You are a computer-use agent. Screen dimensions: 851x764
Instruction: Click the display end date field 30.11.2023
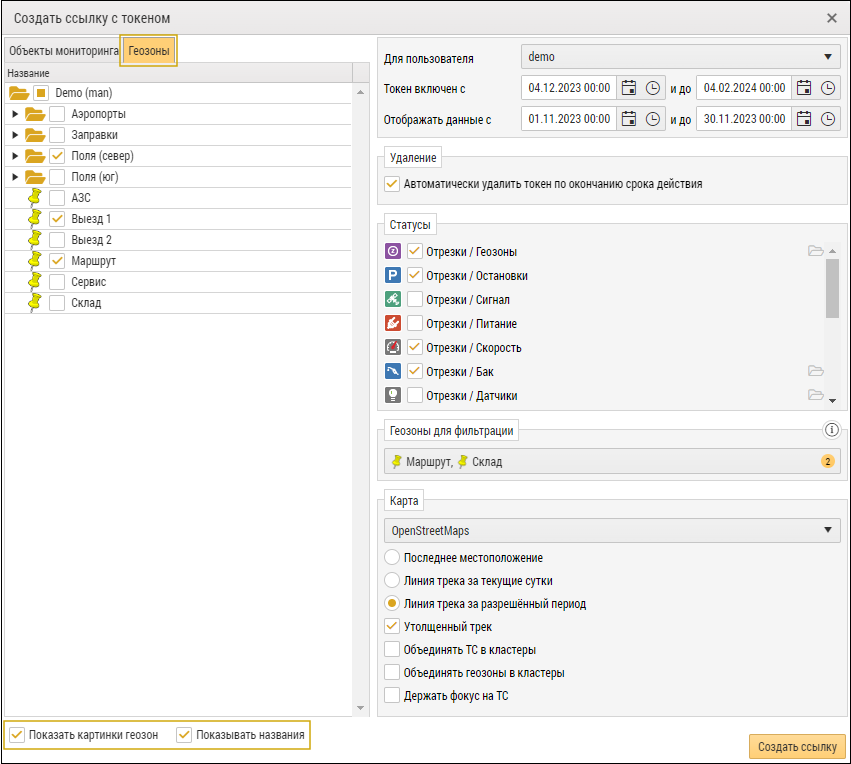pyautogui.click(x=744, y=119)
